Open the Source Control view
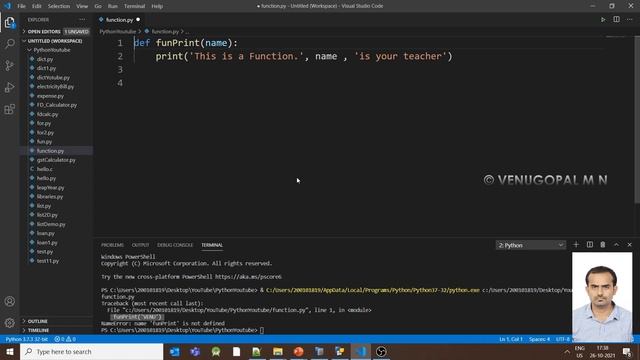The height and width of the screenshot is (360, 640). coord(10,65)
